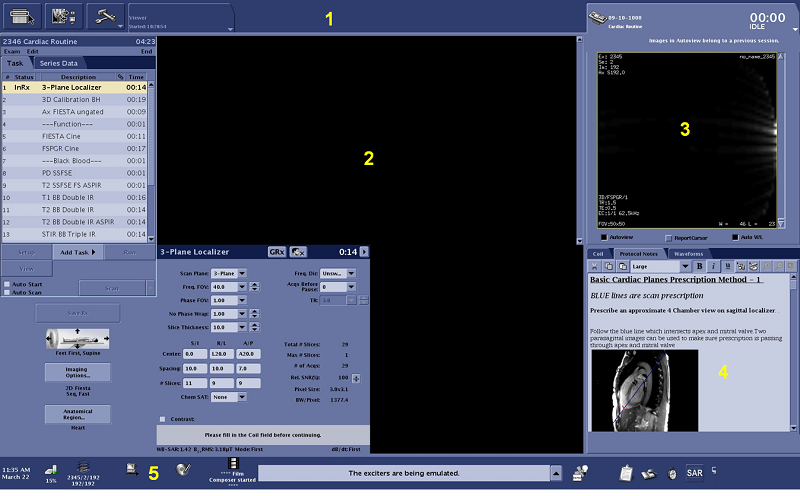This screenshot has height=496, width=800.
Task: Click the worklist manager icon at top left
Action: tap(22, 15)
